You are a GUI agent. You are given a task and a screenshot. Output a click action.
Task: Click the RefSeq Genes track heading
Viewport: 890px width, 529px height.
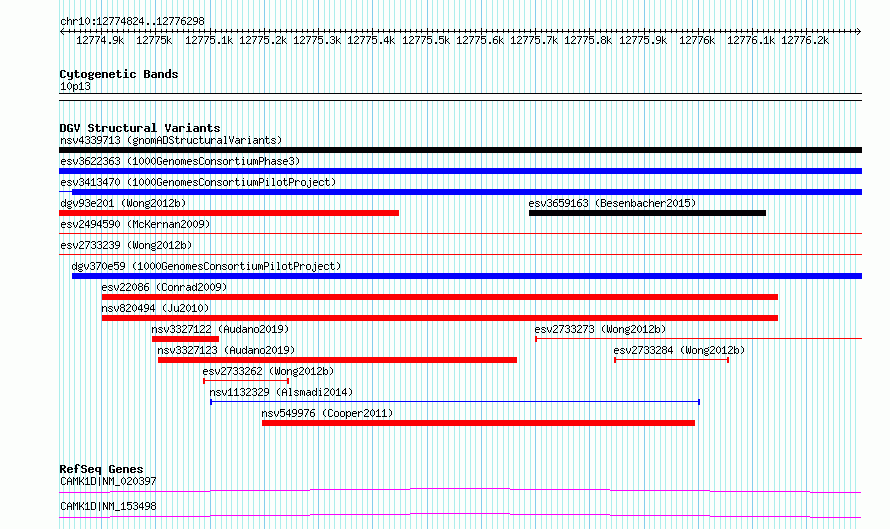tap(101, 469)
